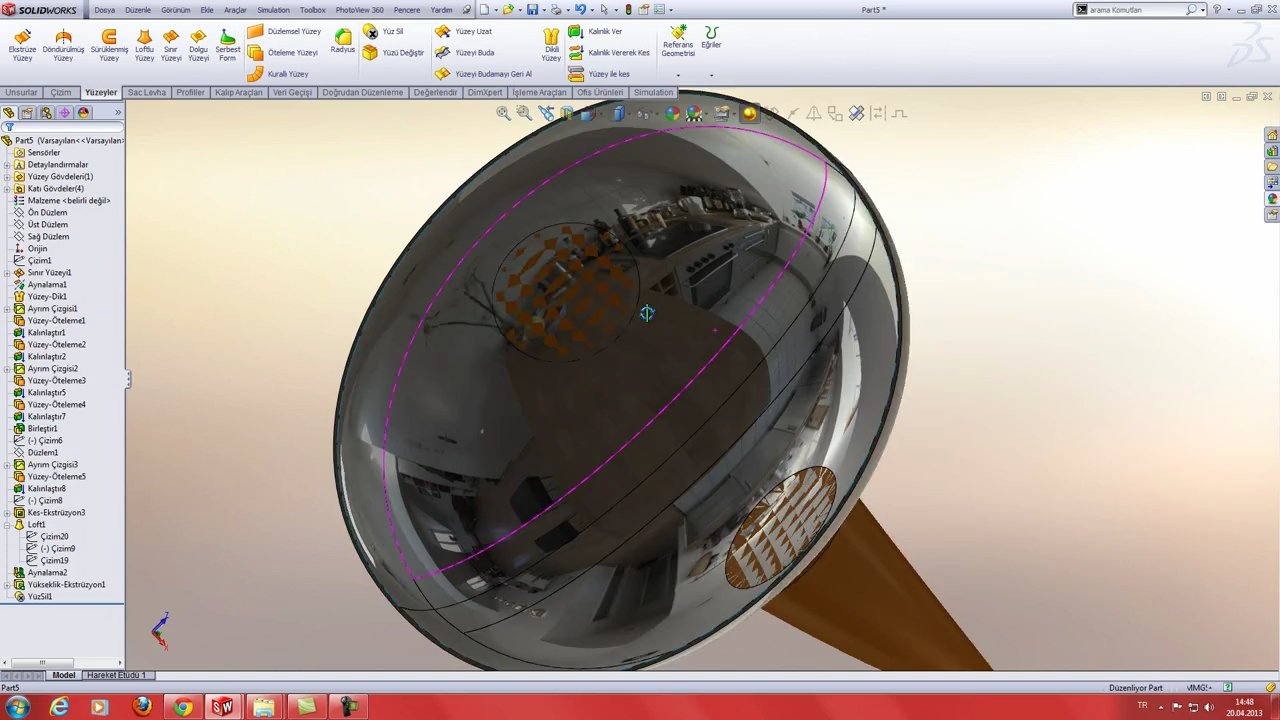Select the Sınır Yüzeyi tool

coord(171,45)
